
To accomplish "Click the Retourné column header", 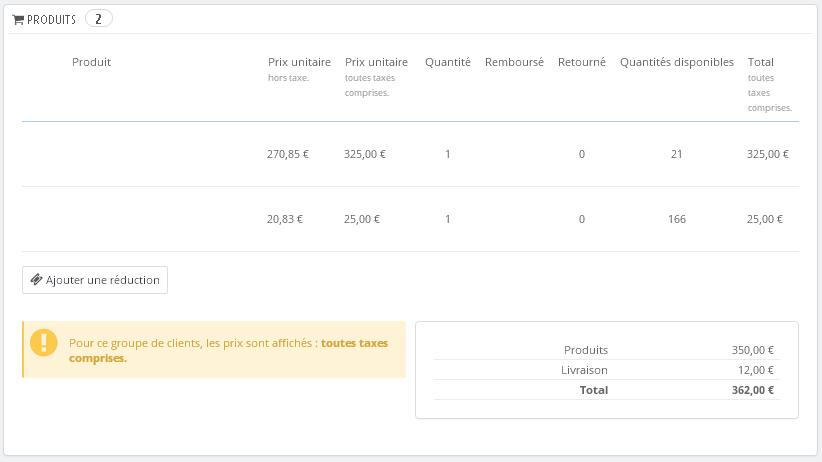I will click(581, 62).
